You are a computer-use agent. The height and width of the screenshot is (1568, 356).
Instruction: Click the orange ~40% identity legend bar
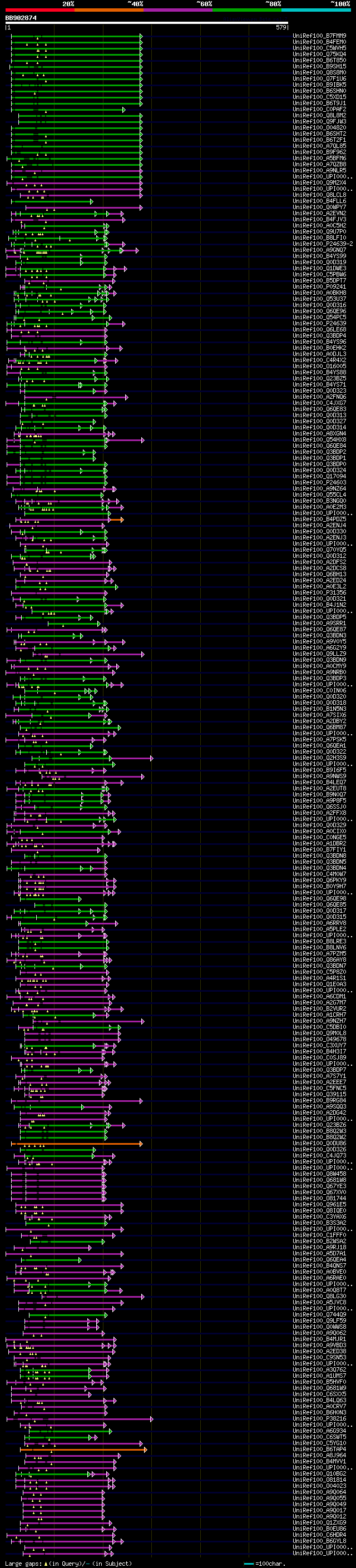point(109,10)
